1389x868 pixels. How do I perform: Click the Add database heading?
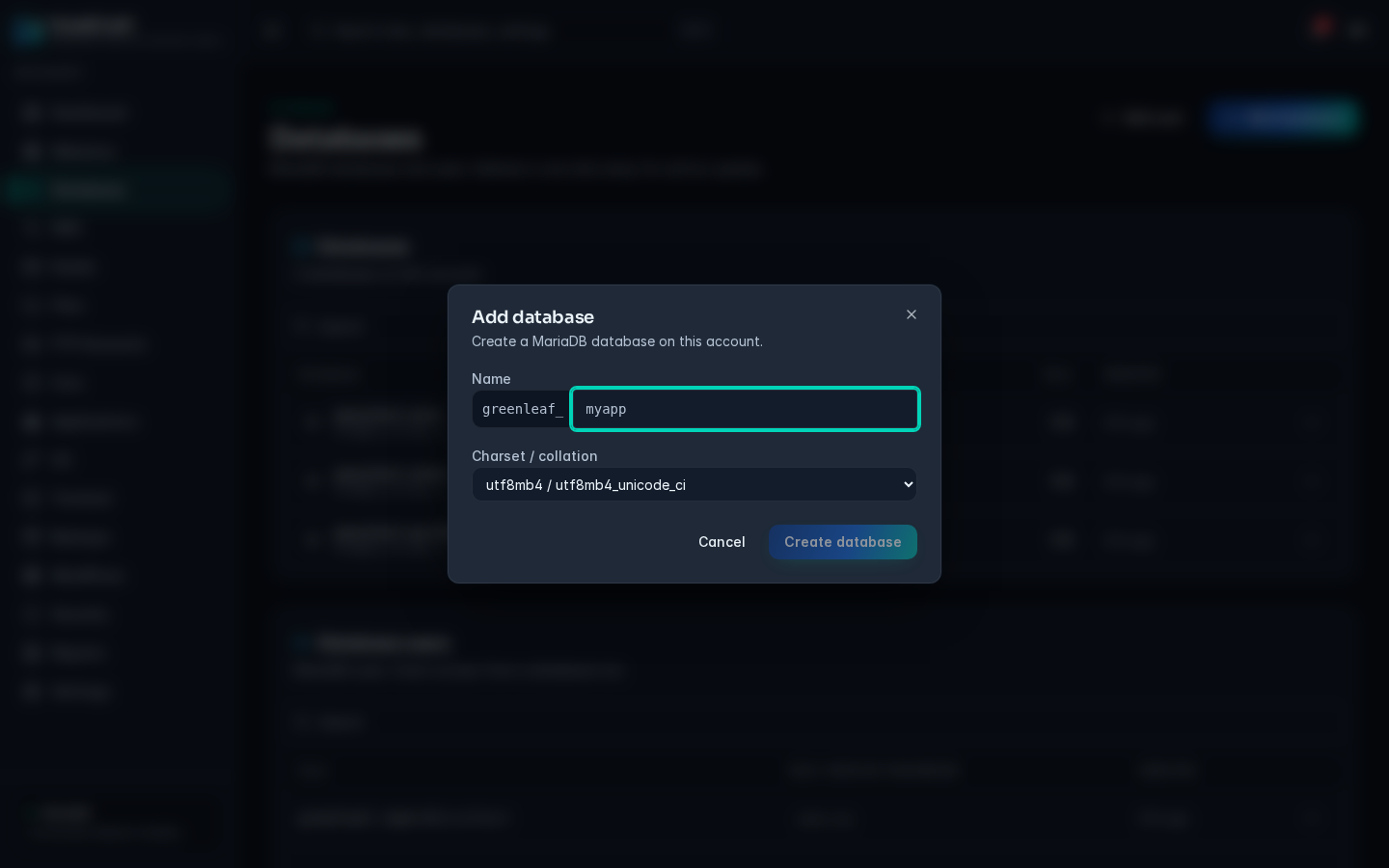point(532,316)
